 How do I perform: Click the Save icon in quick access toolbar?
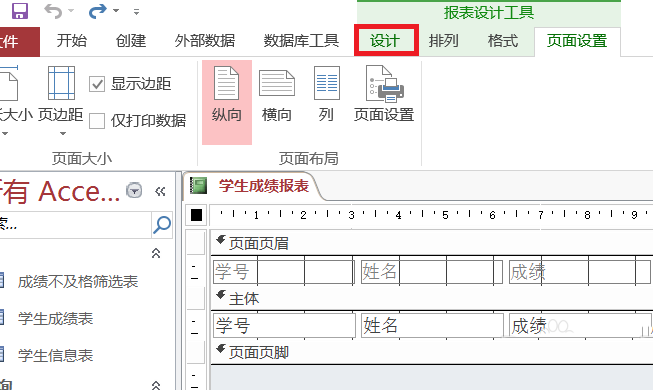20,11
